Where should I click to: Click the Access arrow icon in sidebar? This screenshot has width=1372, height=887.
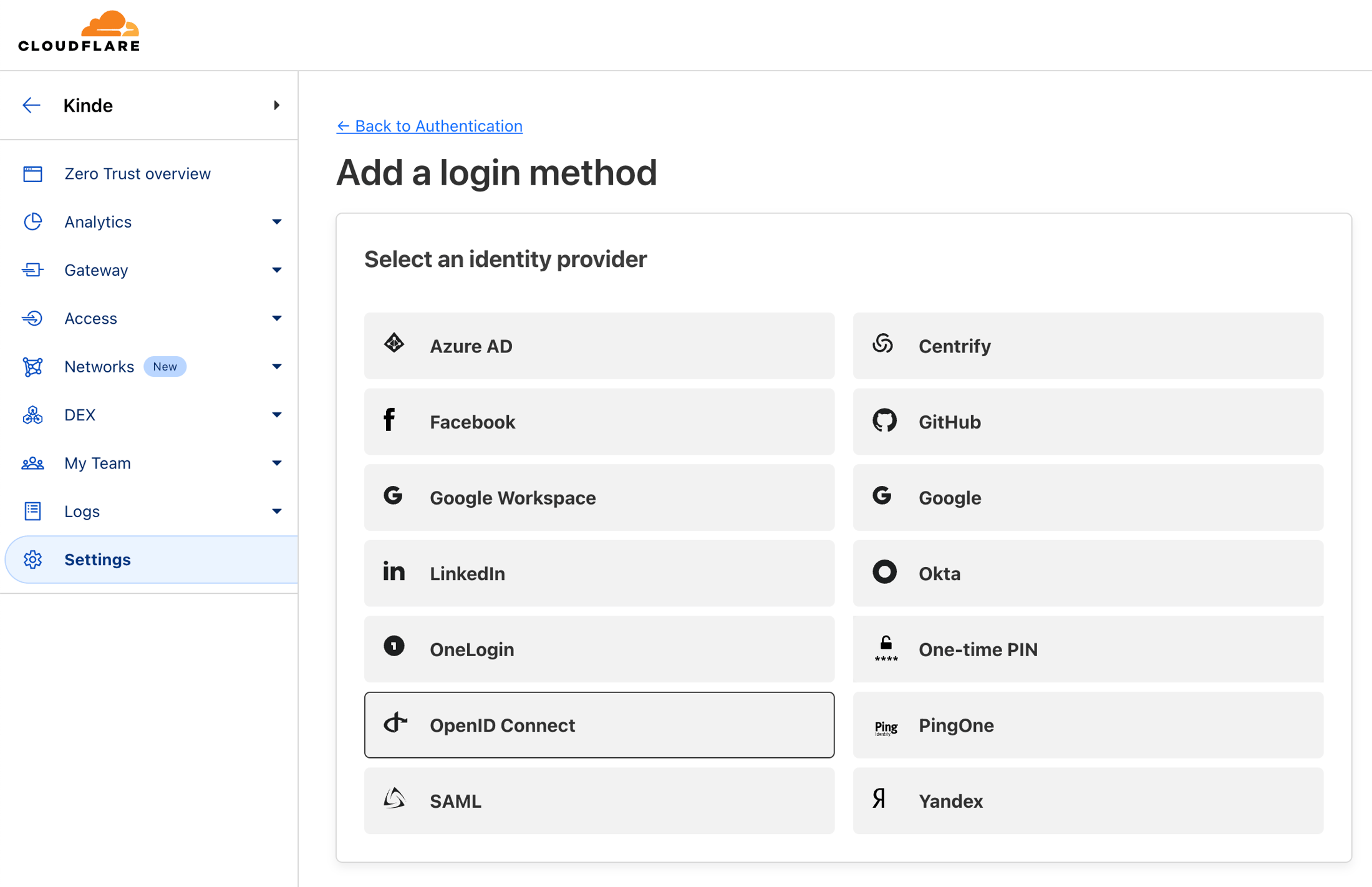pyautogui.click(x=32, y=318)
